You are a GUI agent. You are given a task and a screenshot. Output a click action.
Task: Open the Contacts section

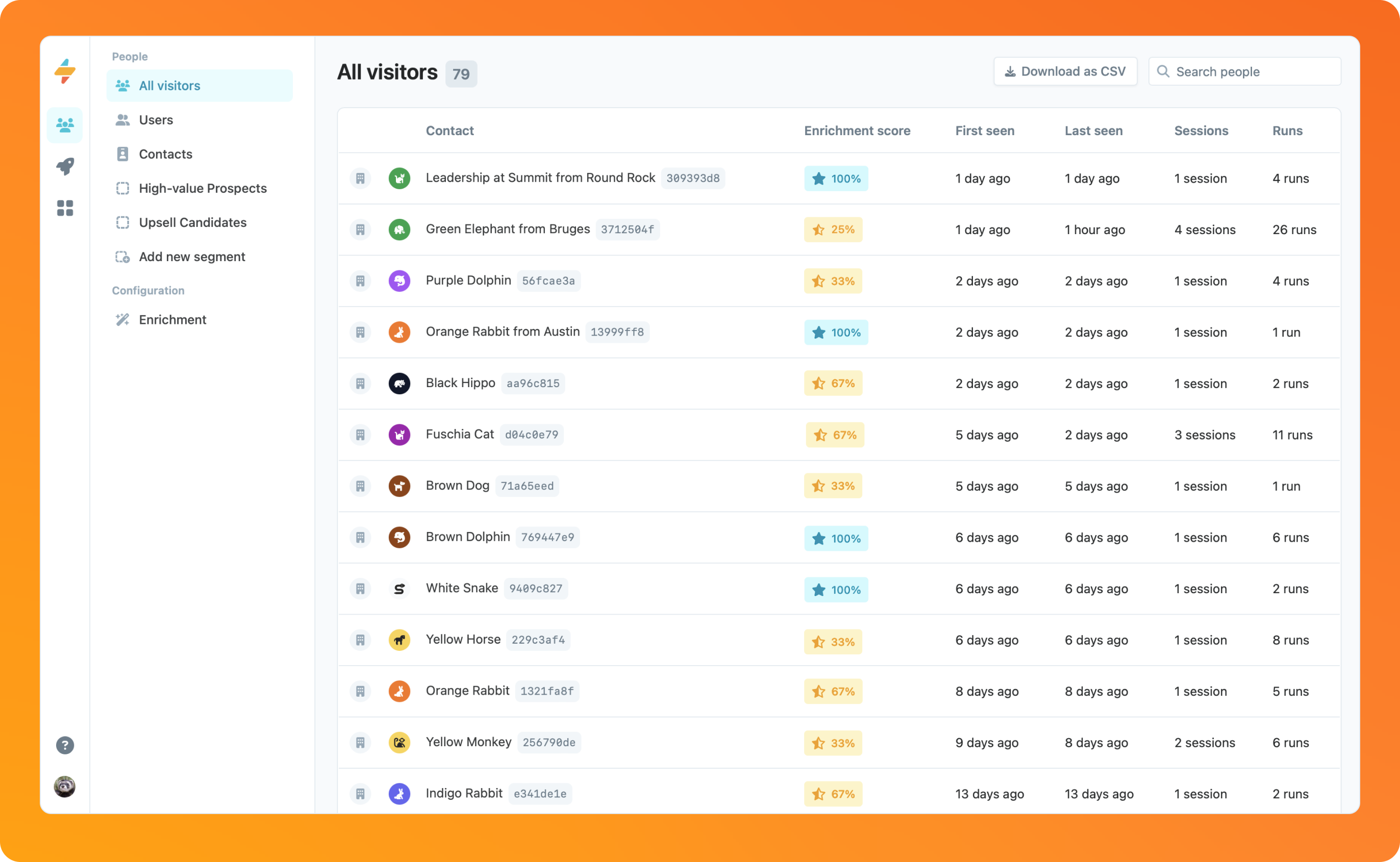coord(165,154)
